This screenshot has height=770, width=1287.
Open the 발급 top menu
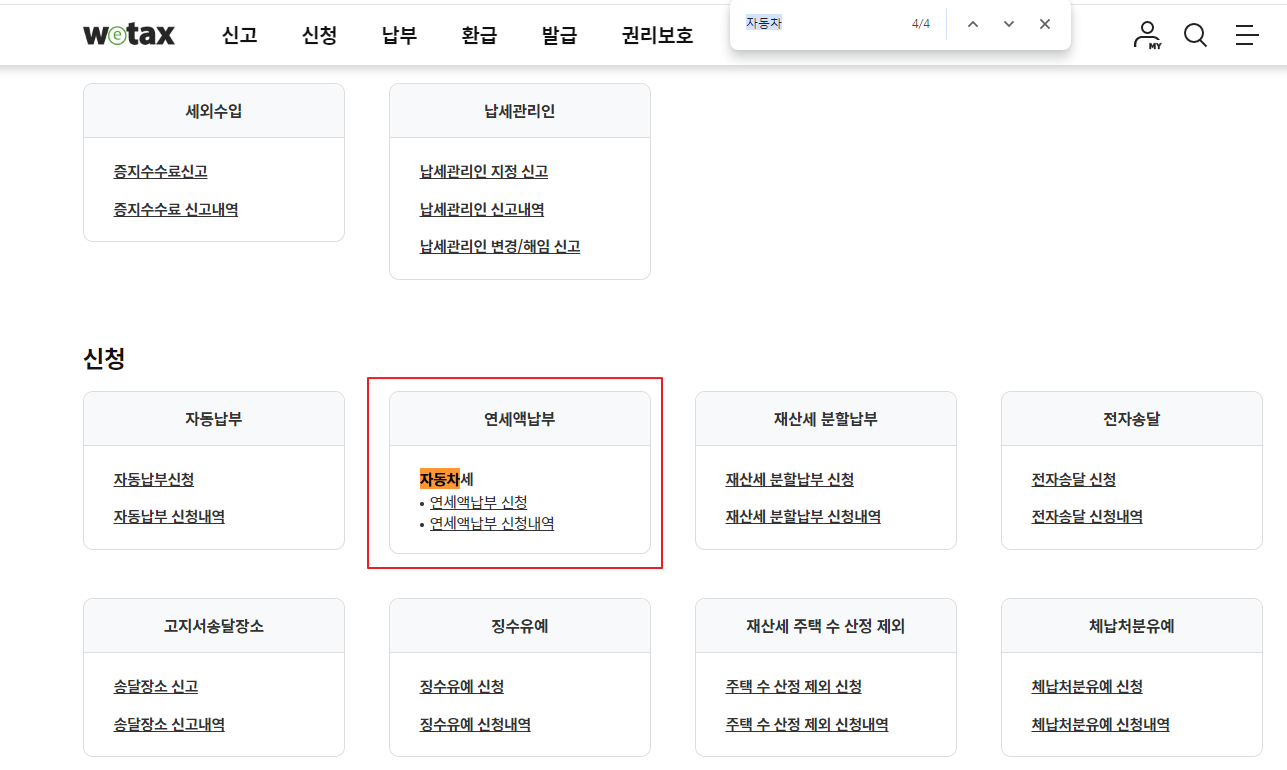pos(560,35)
